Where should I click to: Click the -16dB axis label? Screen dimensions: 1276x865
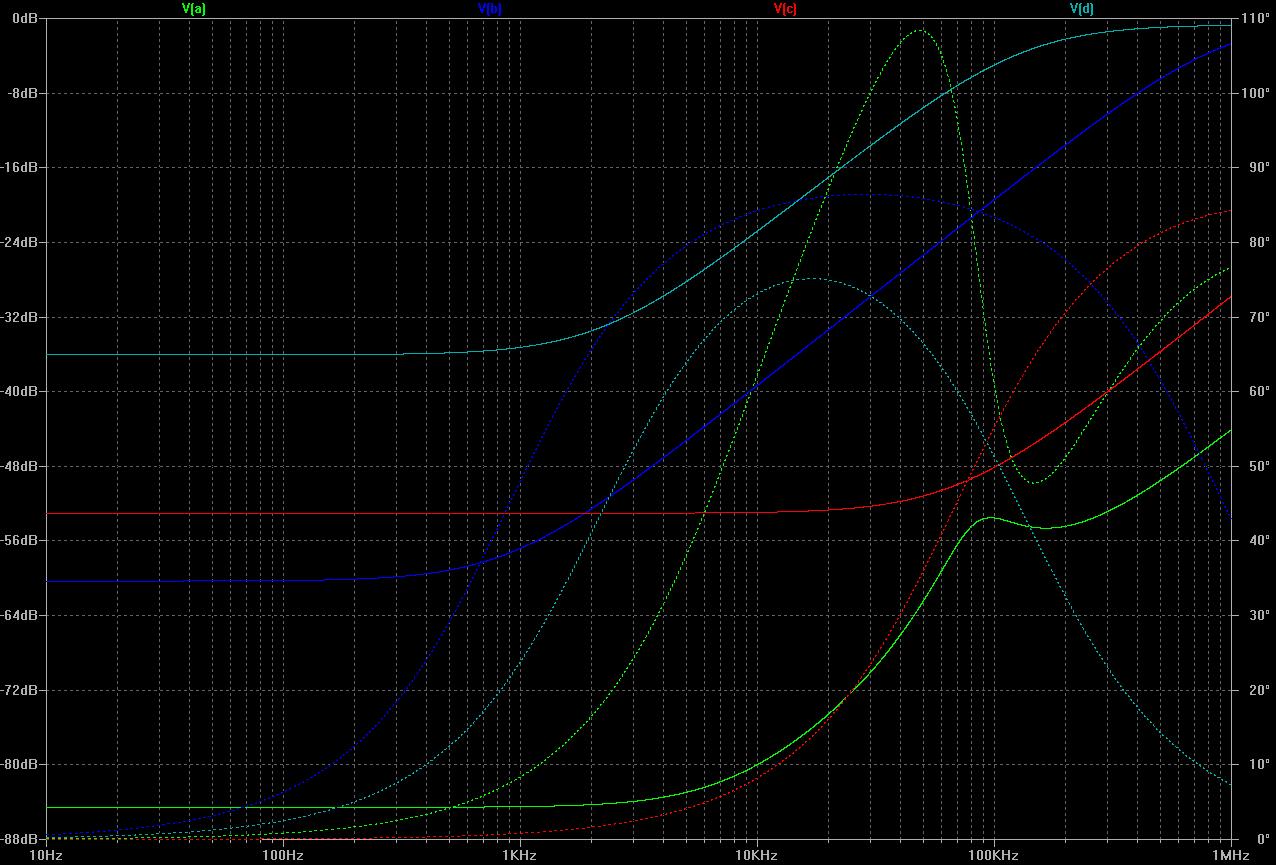[20, 168]
